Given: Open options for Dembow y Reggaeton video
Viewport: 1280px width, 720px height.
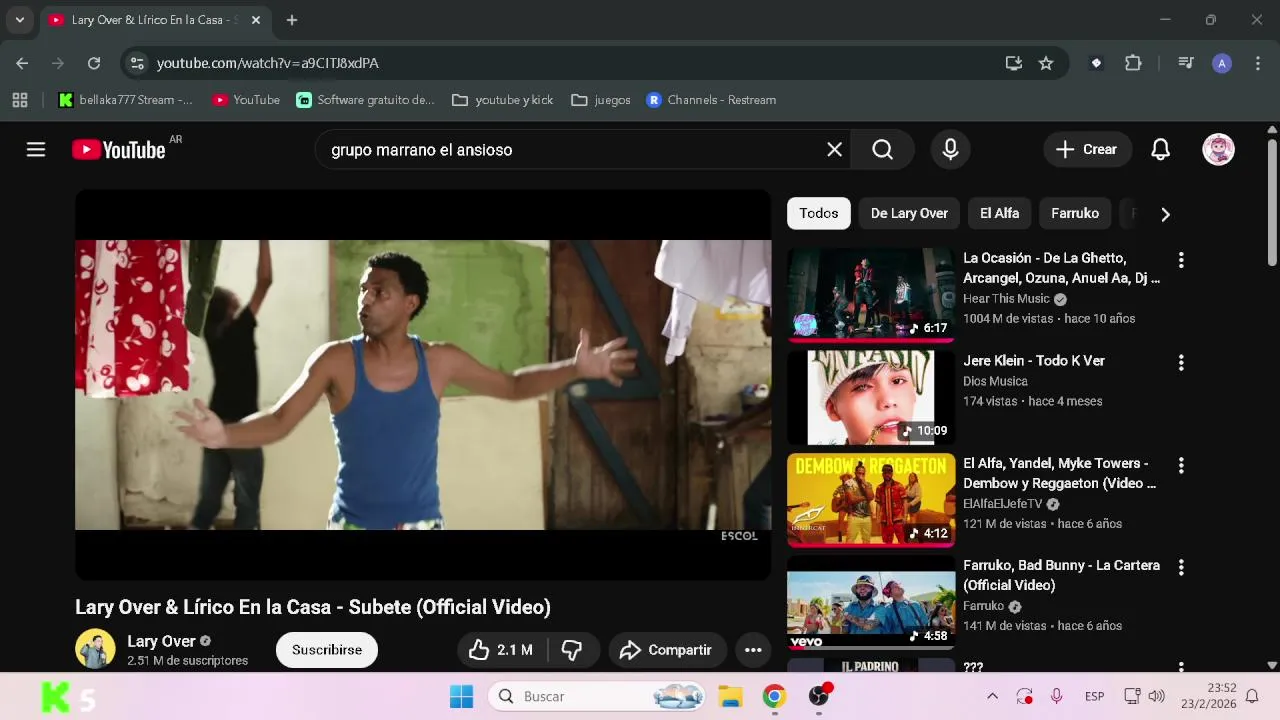Looking at the screenshot, I should pyautogui.click(x=1181, y=466).
